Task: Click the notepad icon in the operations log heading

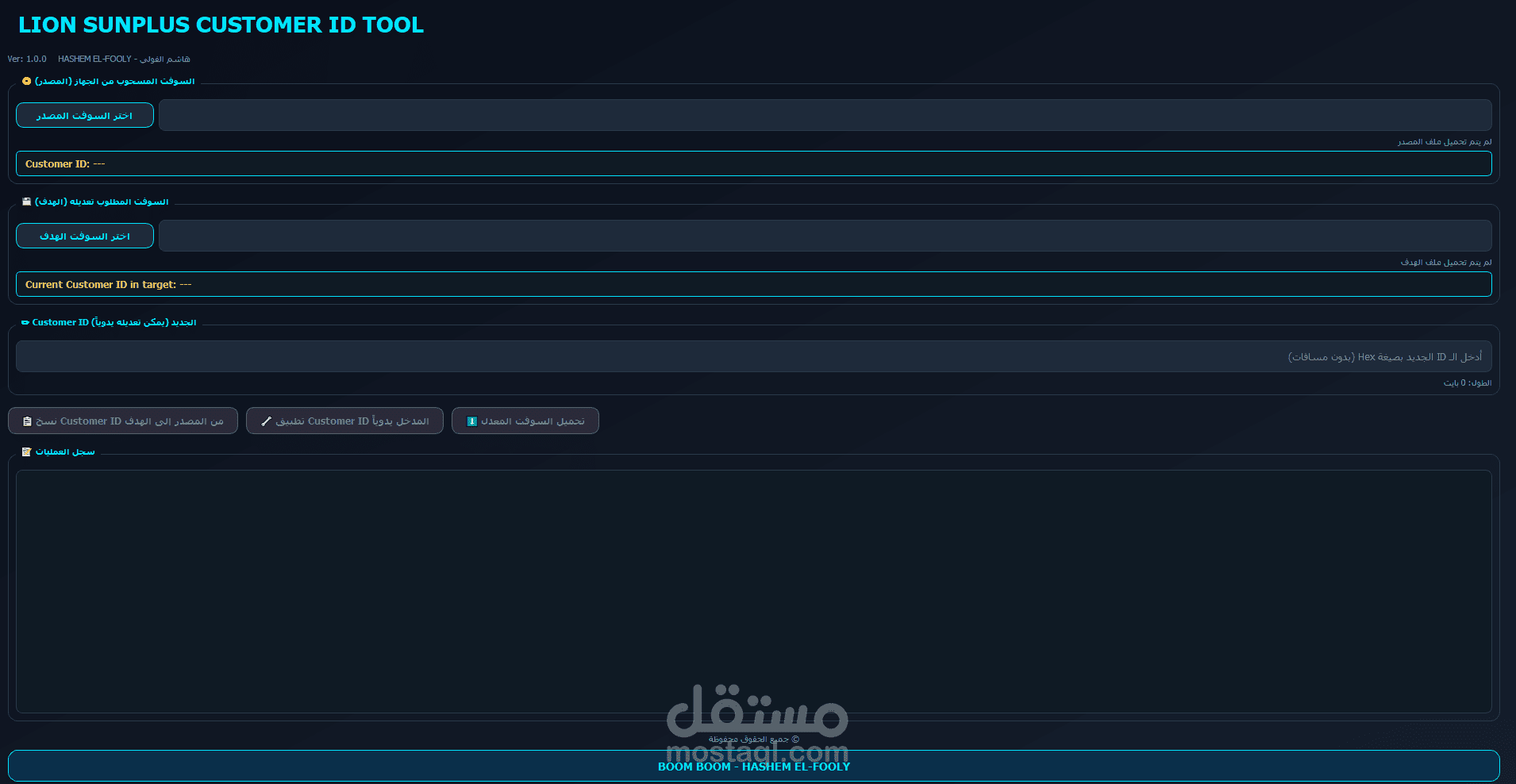Action: (x=27, y=452)
